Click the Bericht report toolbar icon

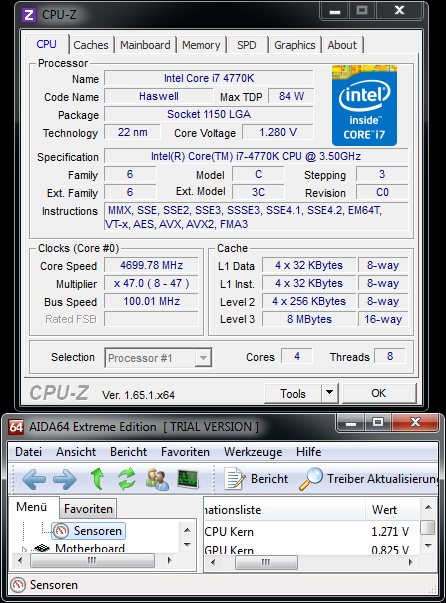point(235,479)
